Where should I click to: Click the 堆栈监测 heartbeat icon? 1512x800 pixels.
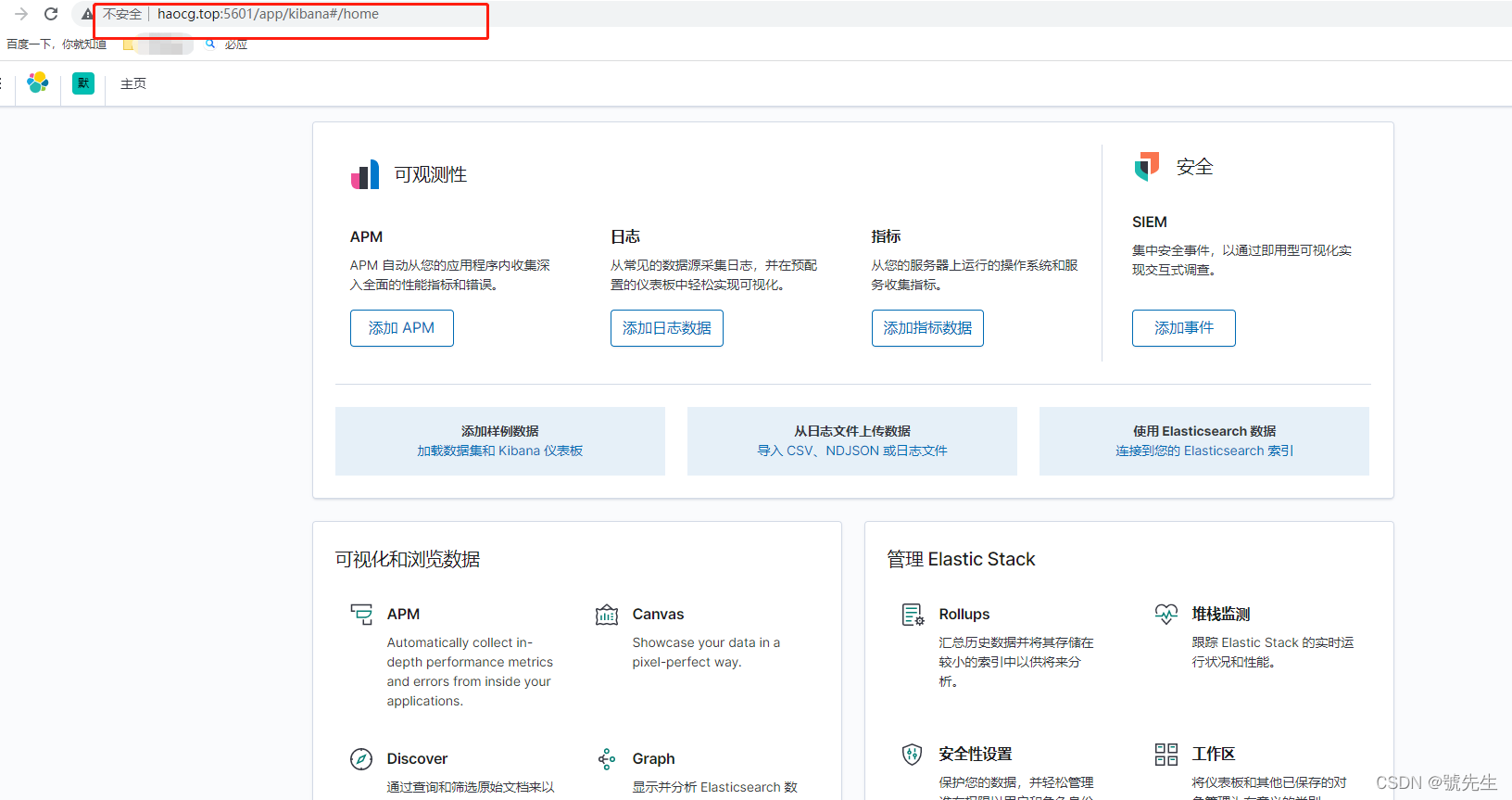[x=1166, y=614]
